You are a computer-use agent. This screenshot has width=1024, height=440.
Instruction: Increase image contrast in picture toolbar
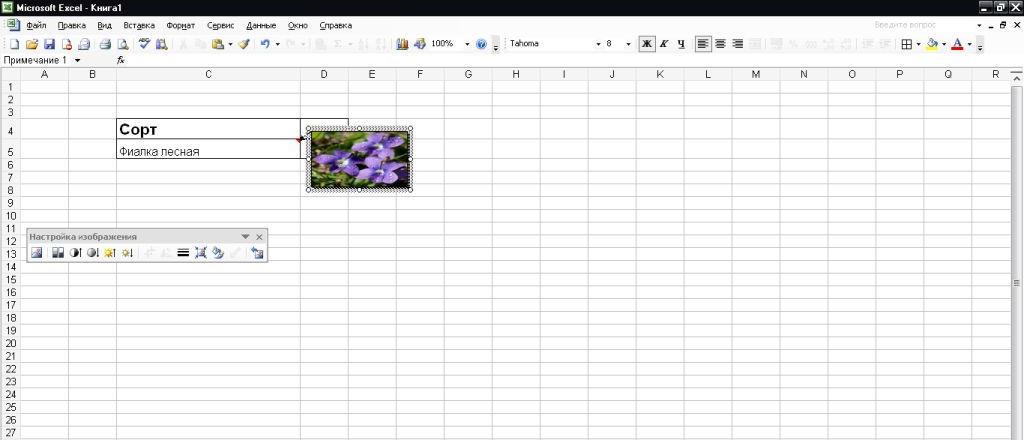[x=75, y=253]
